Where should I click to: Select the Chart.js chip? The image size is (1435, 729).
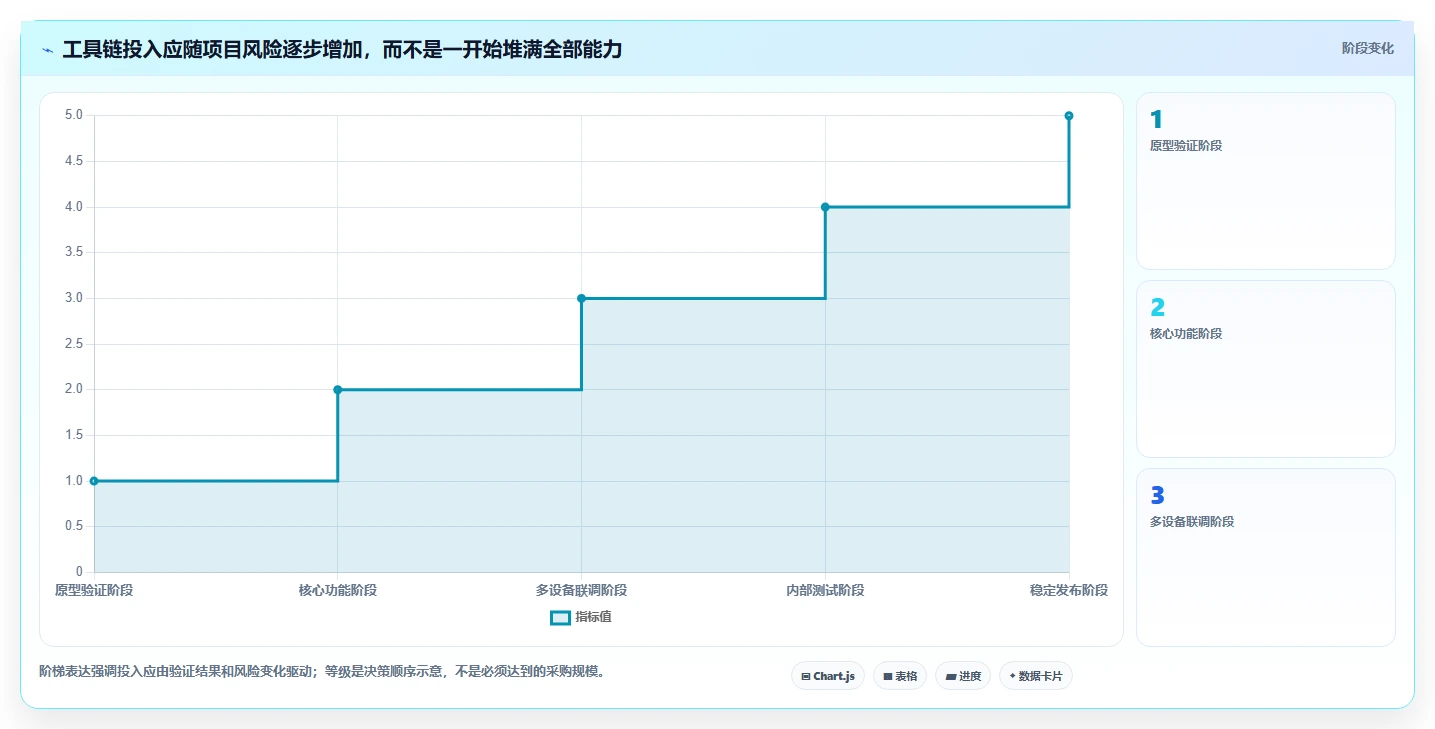pyautogui.click(x=828, y=676)
